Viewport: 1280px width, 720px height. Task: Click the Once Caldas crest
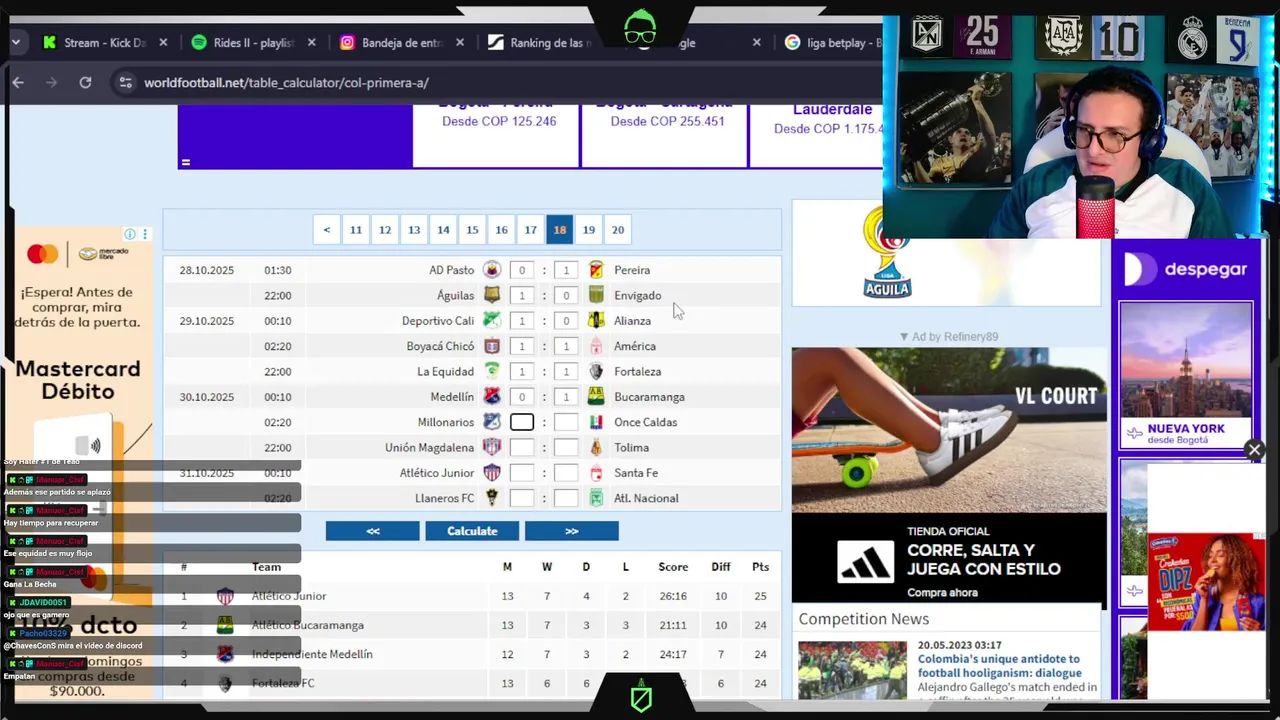[596, 422]
